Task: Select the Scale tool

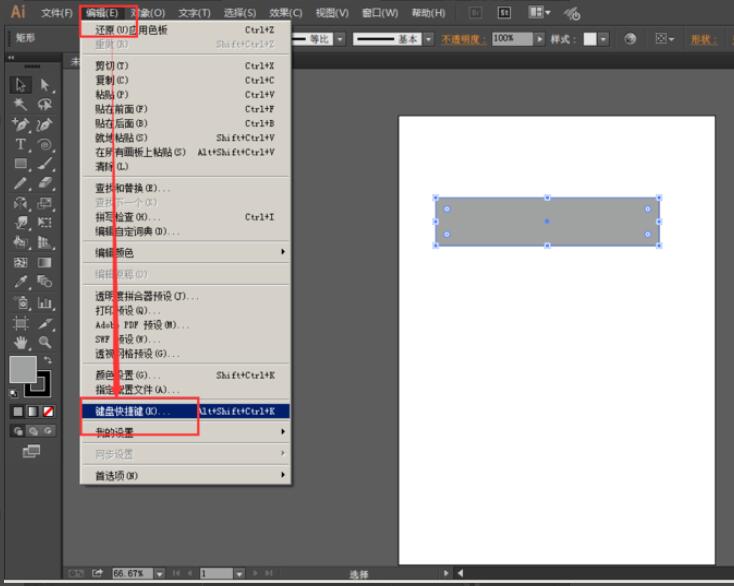Action: pyautogui.click(x=45, y=203)
